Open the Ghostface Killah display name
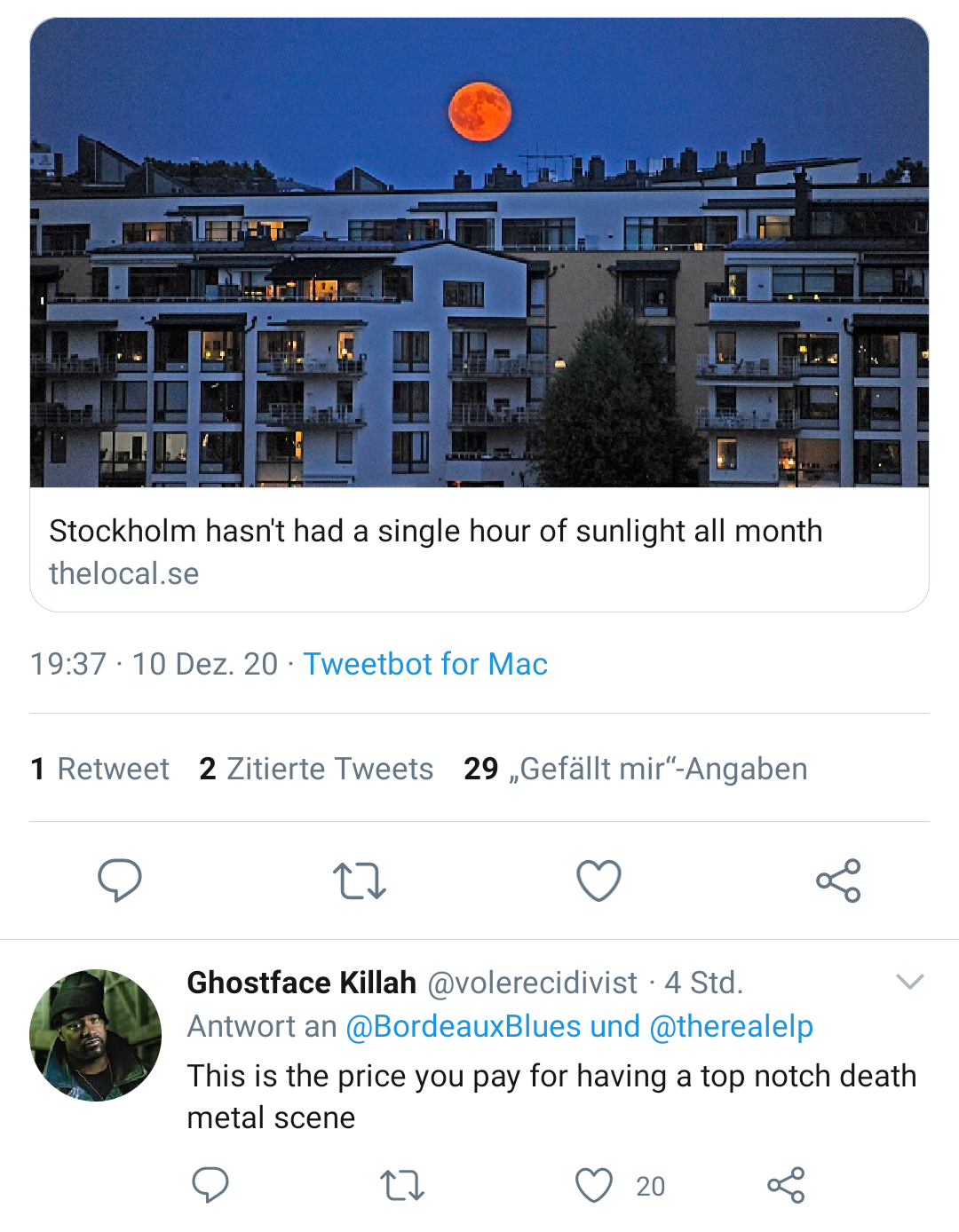 tap(301, 983)
